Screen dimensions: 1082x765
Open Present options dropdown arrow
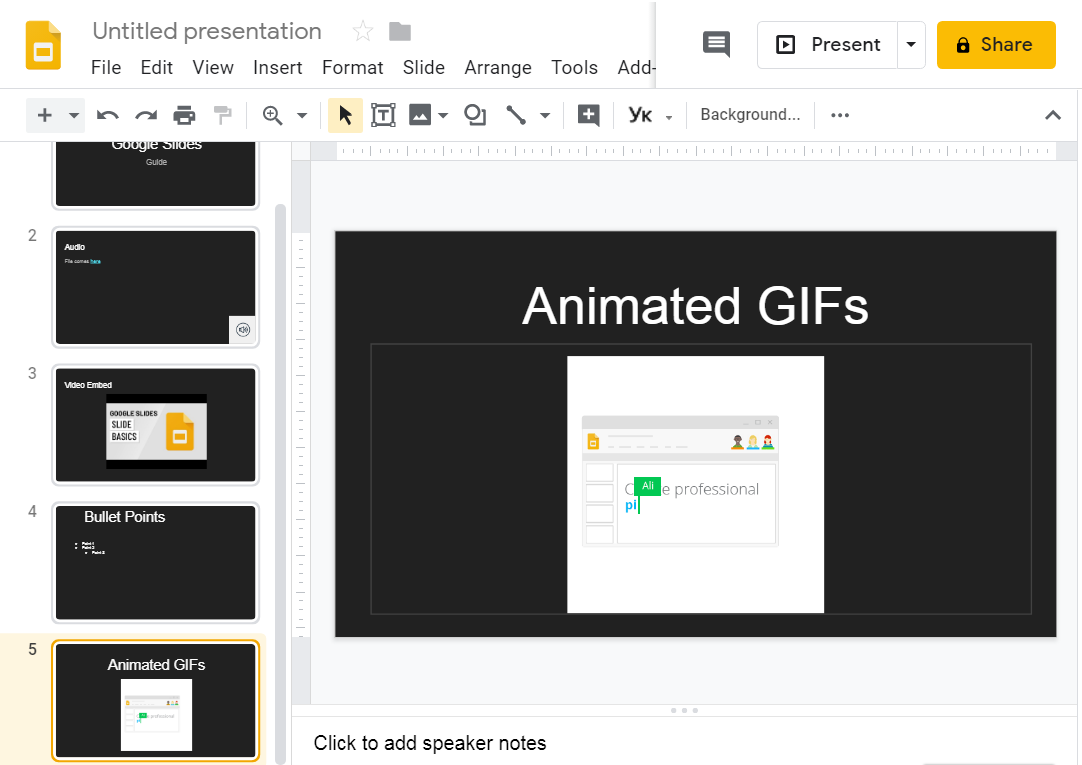click(910, 45)
